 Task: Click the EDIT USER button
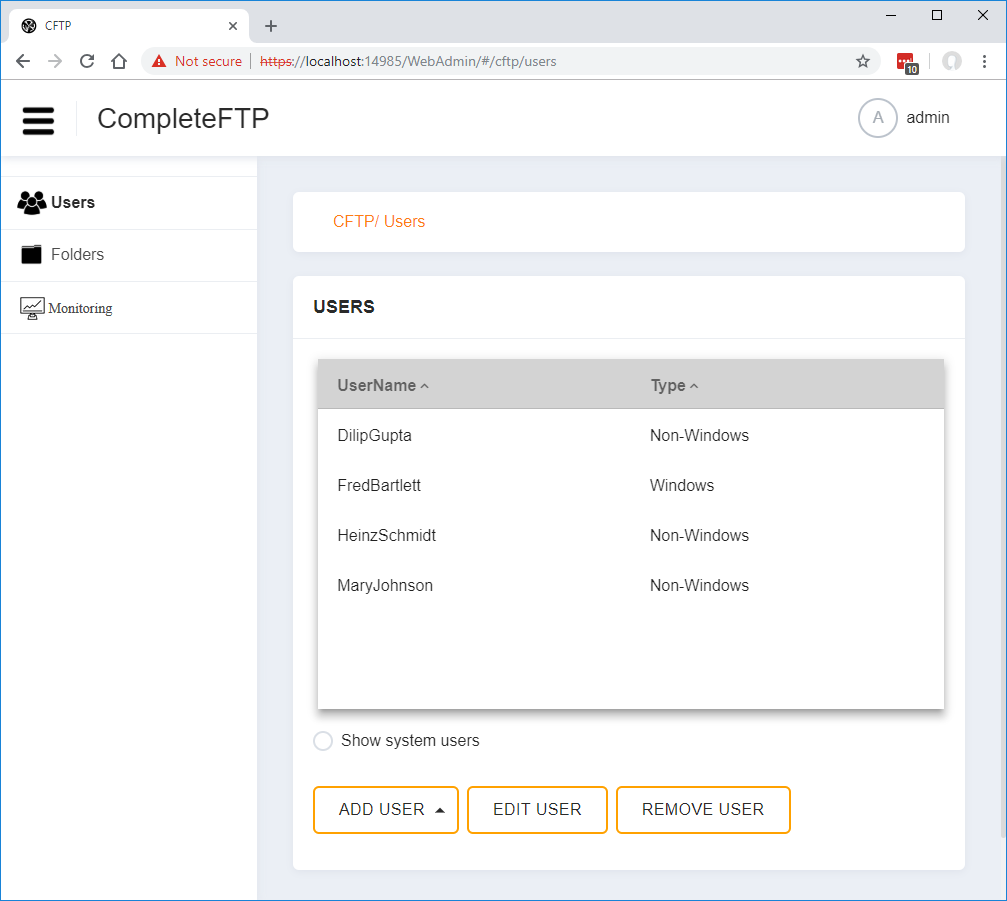[x=537, y=809]
